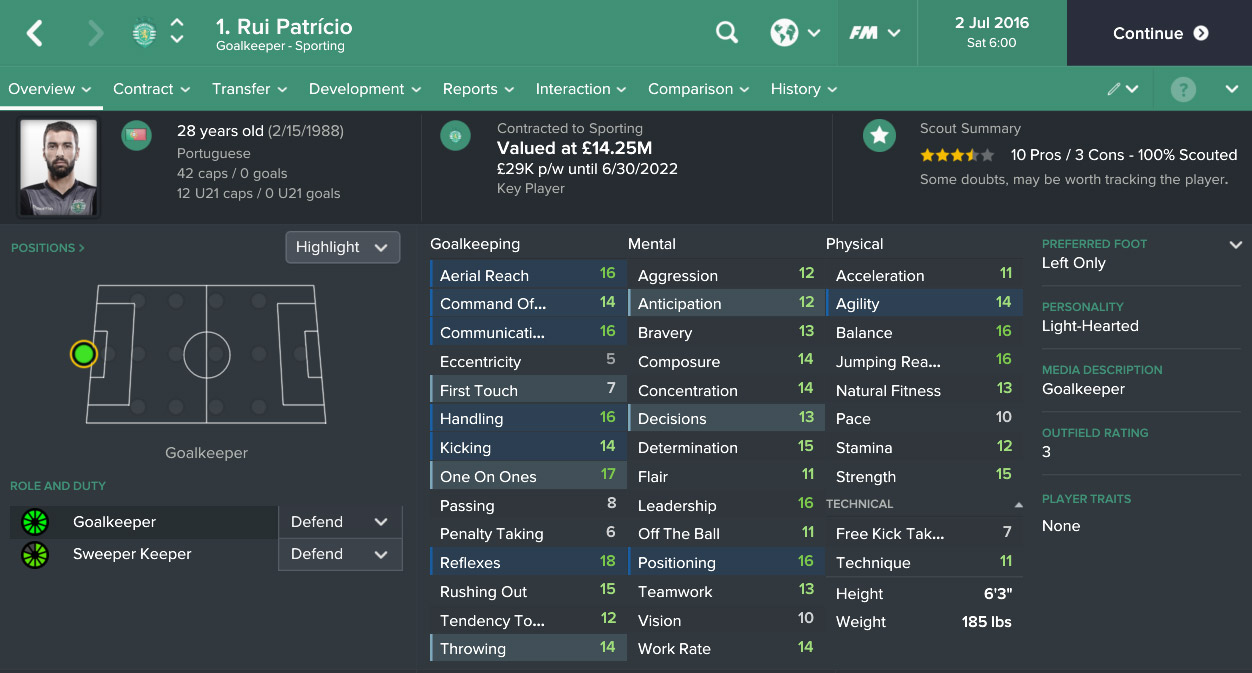
Task: Open the Contract tab menu
Action: coord(151,89)
